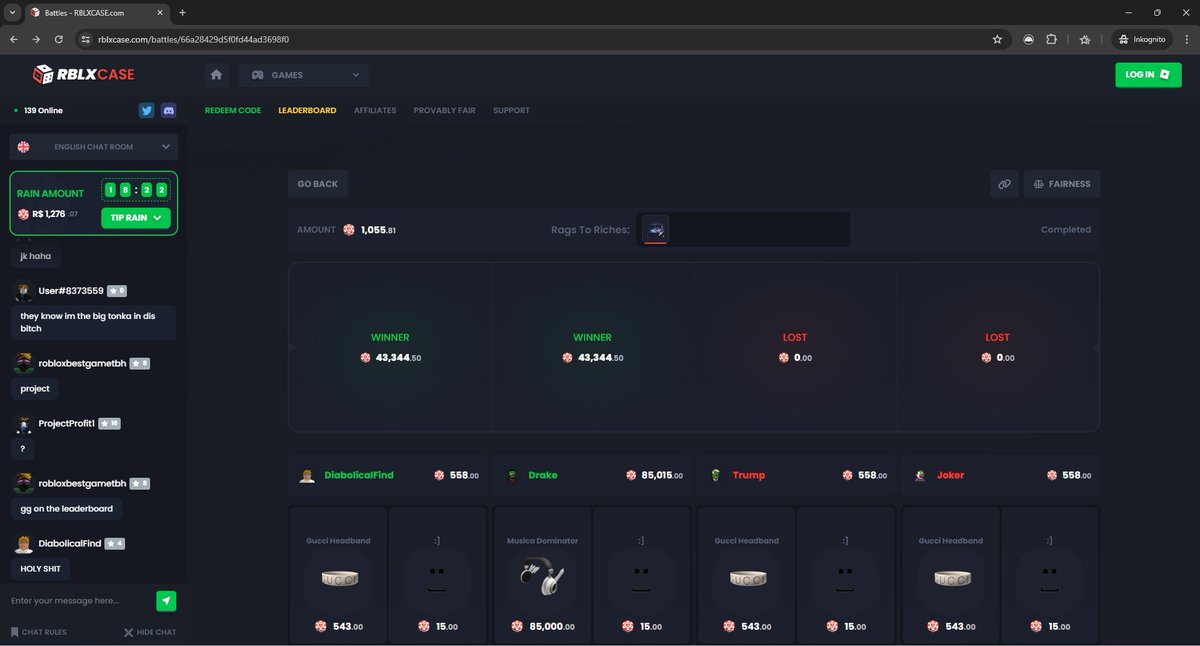Toggle the bookmark star in the address bar
1200x646 pixels.
[997, 39]
